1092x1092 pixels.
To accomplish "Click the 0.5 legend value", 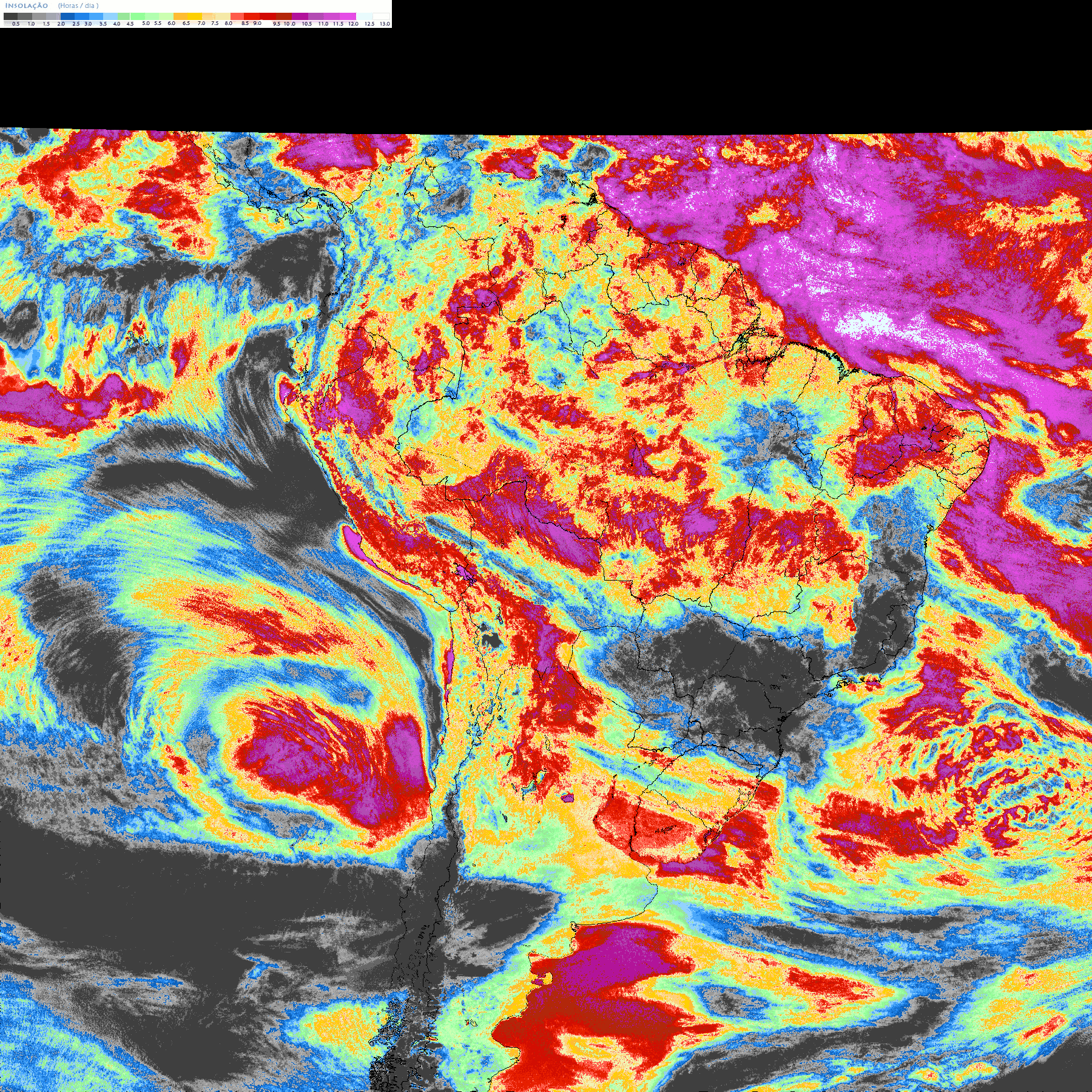I will tap(16, 24).
